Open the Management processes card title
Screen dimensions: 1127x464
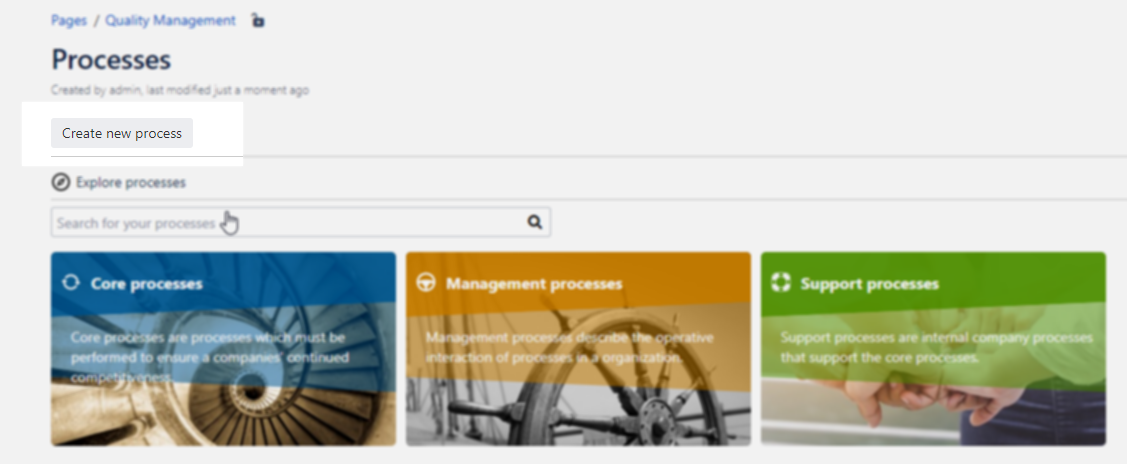[x=534, y=284]
